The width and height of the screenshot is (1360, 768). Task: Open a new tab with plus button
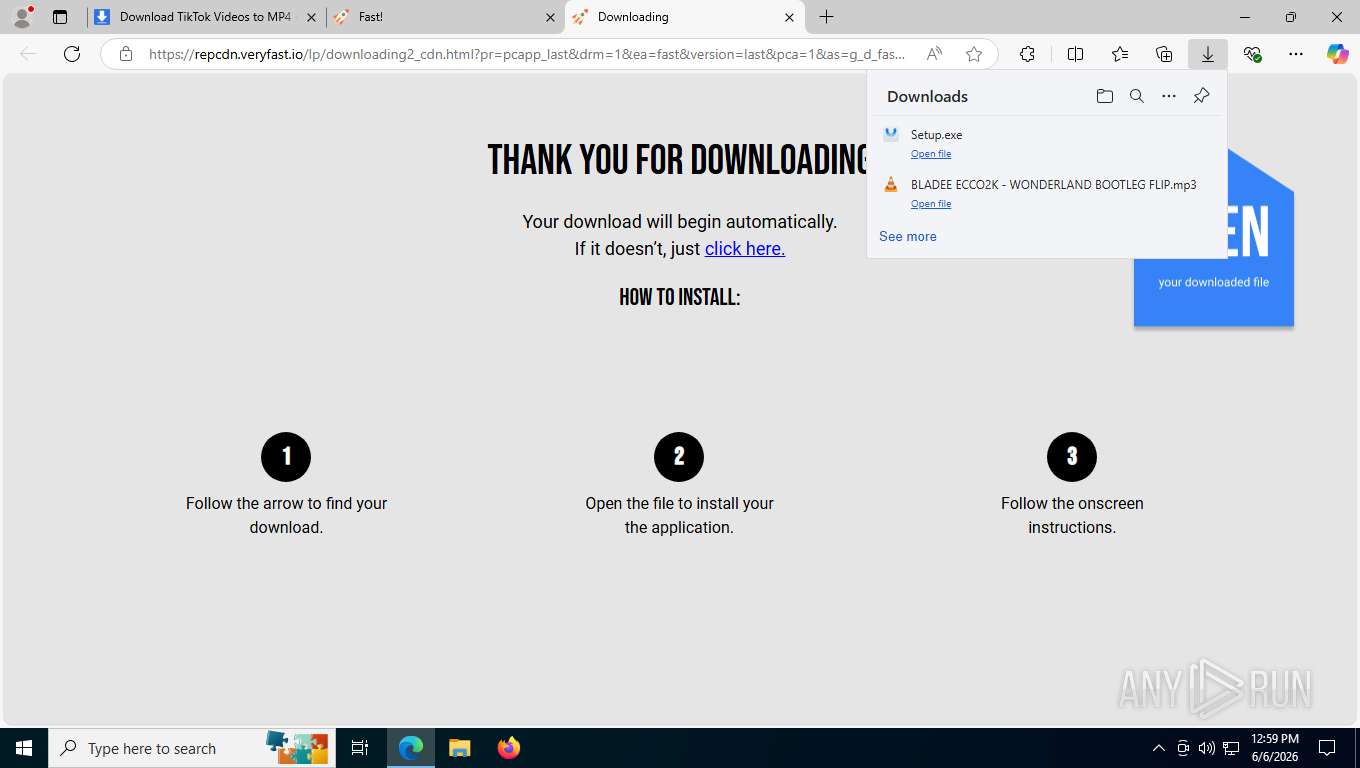(826, 17)
